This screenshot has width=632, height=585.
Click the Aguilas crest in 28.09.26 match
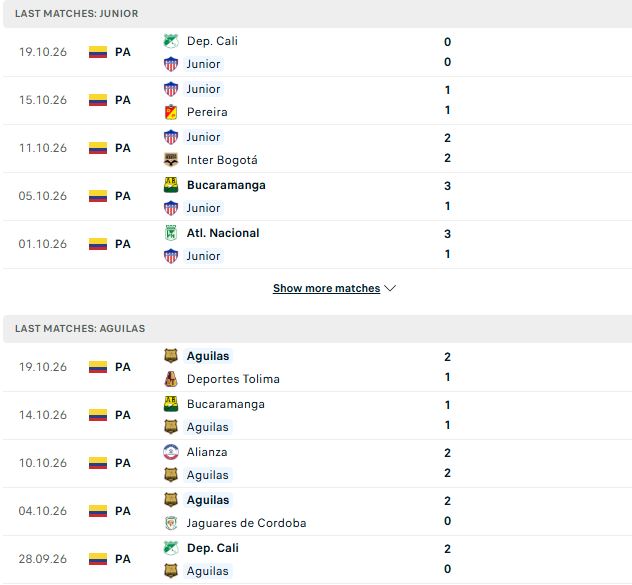[171, 571]
